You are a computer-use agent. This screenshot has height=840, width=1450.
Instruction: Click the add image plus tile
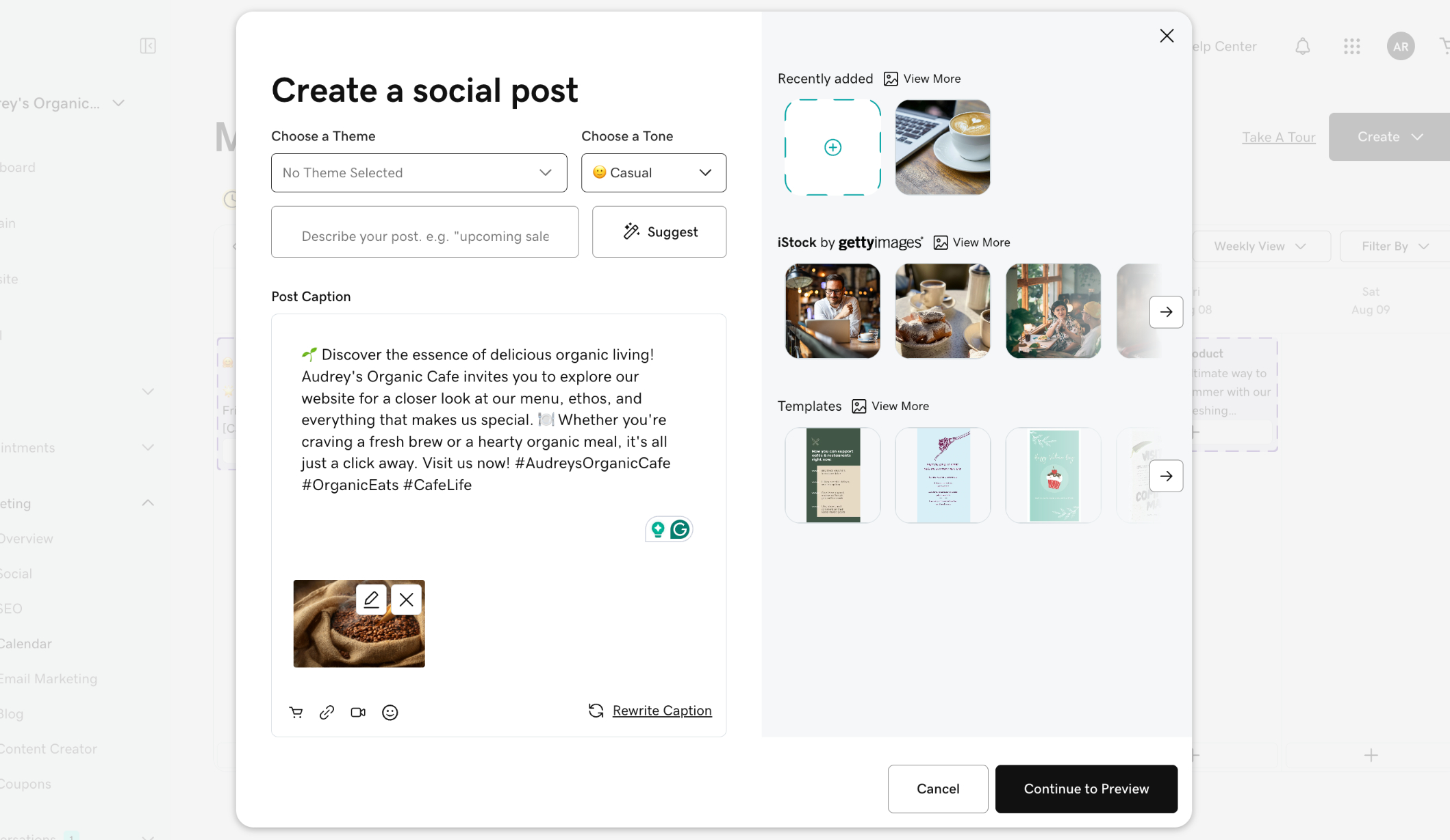tap(832, 147)
